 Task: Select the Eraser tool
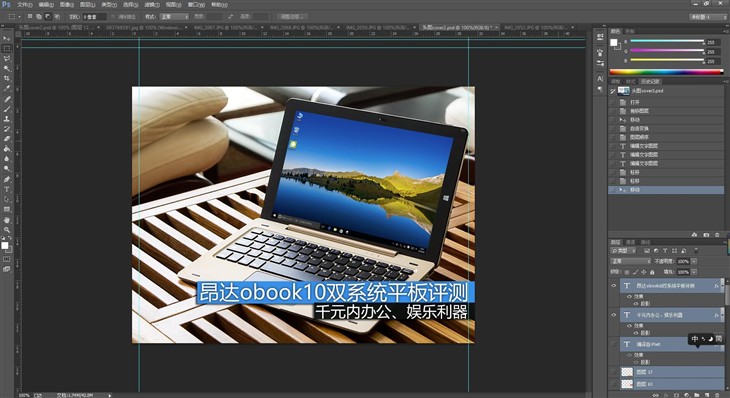click(7, 139)
